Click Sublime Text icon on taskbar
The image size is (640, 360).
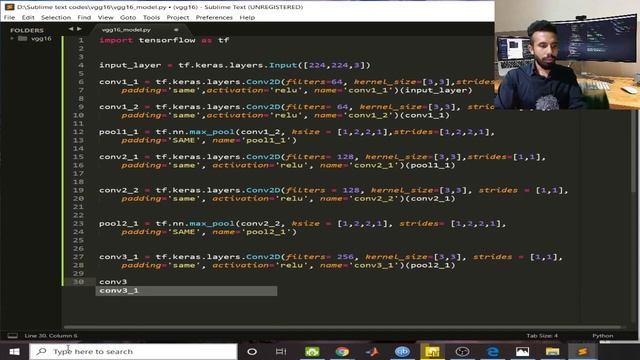(582, 351)
